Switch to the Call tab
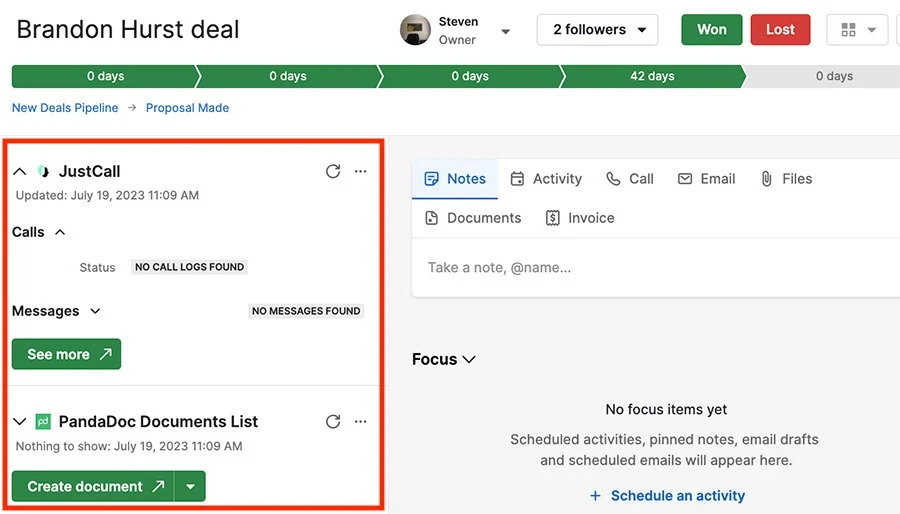The width and height of the screenshot is (900, 514). click(630, 179)
